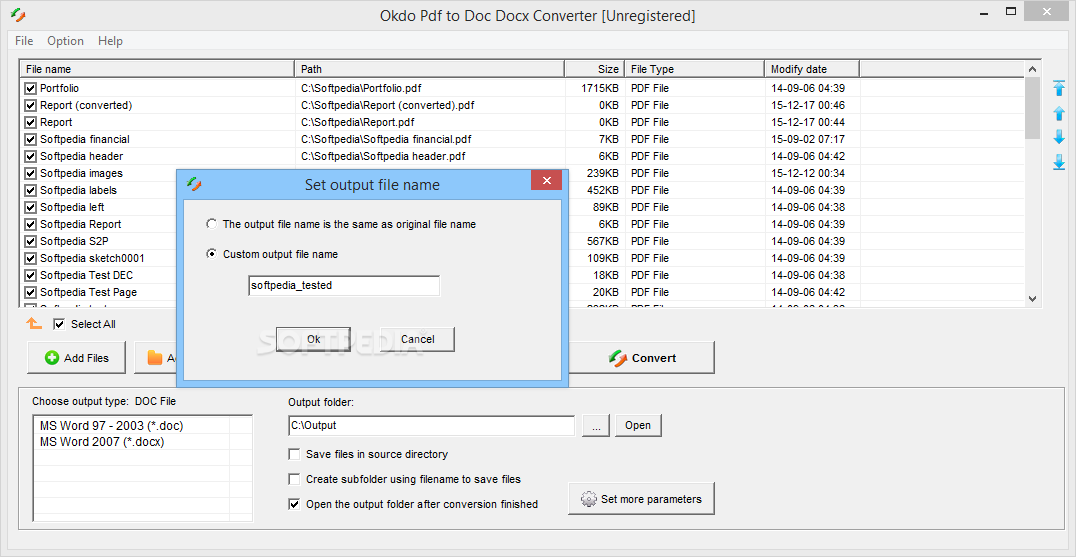Open Set more parameters
The height and width of the screenshot is (557, 1076).
point(641,499)
